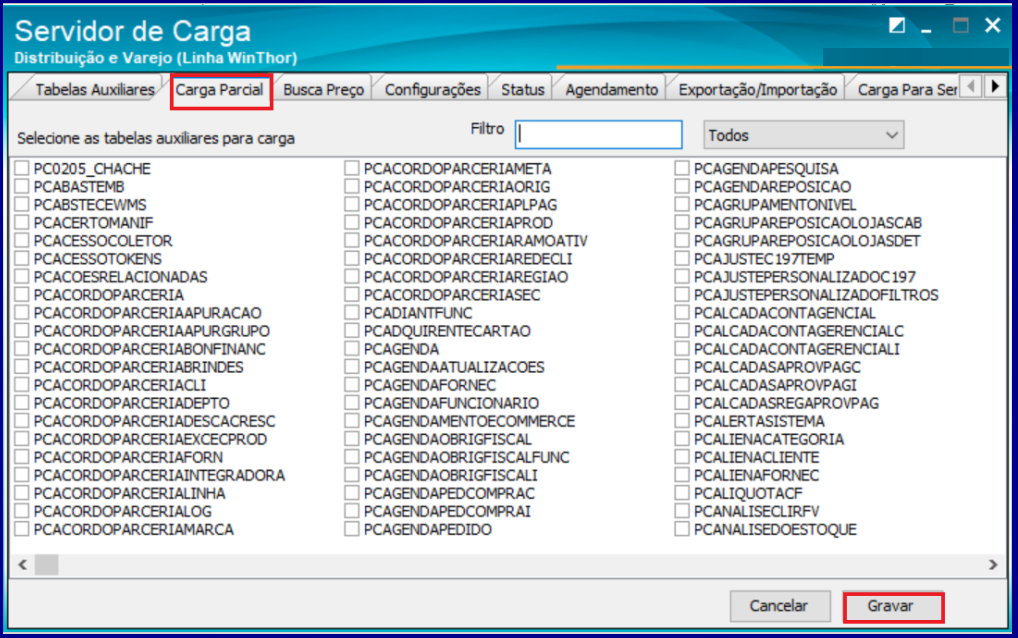Tick the PCADIANTFUNC checkbox
The width and height of the screenshot is (1018, 638).
(x=352, y=313)
